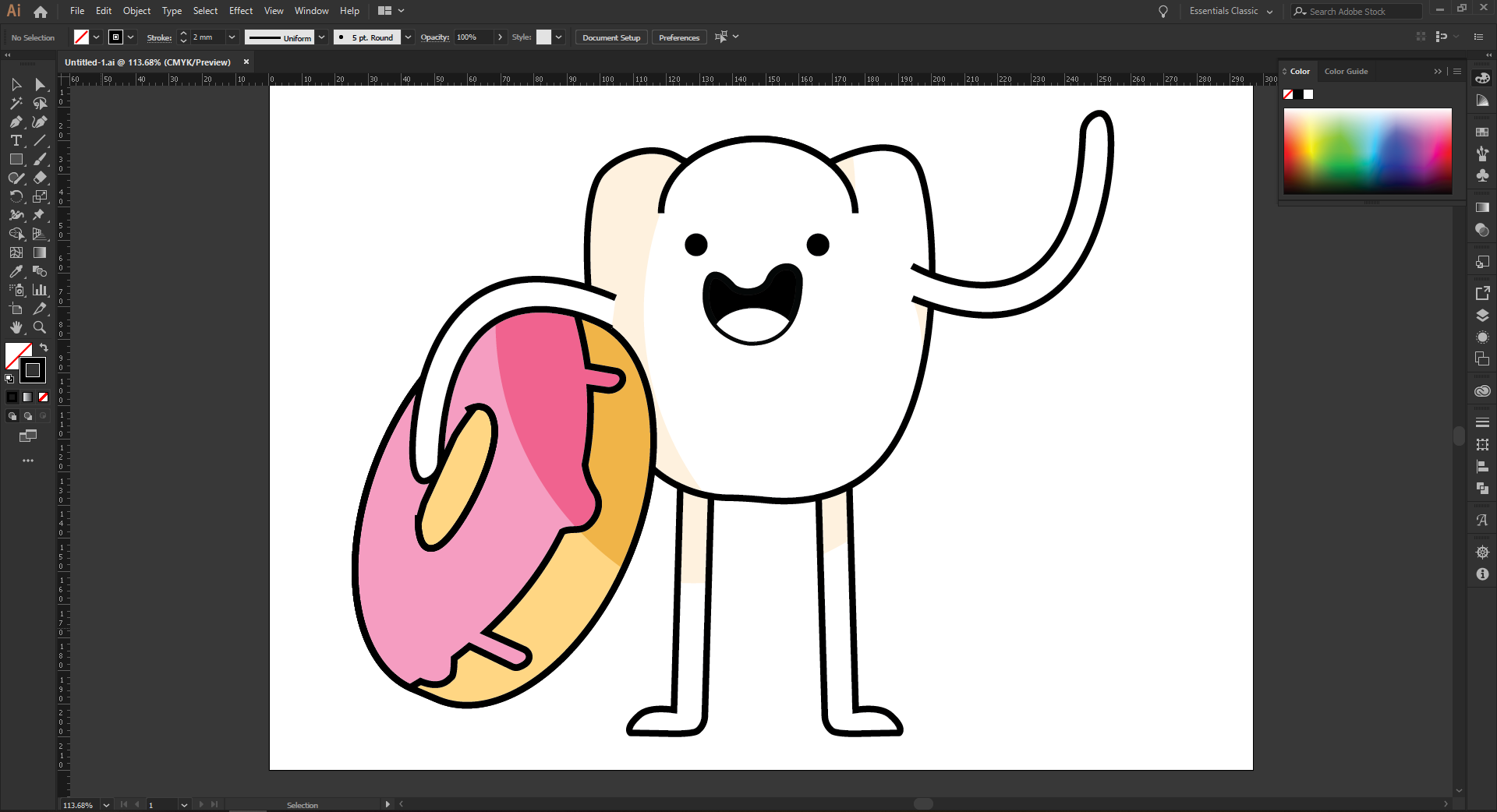Enable Draw Behind mode
This screenshot has width=1497, height=812.
tap(28, 416)
